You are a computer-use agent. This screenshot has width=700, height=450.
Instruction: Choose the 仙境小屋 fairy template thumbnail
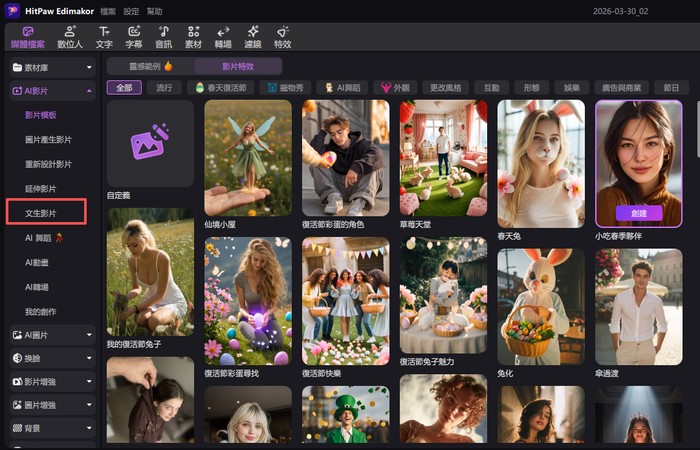click(x=248, y=157)
